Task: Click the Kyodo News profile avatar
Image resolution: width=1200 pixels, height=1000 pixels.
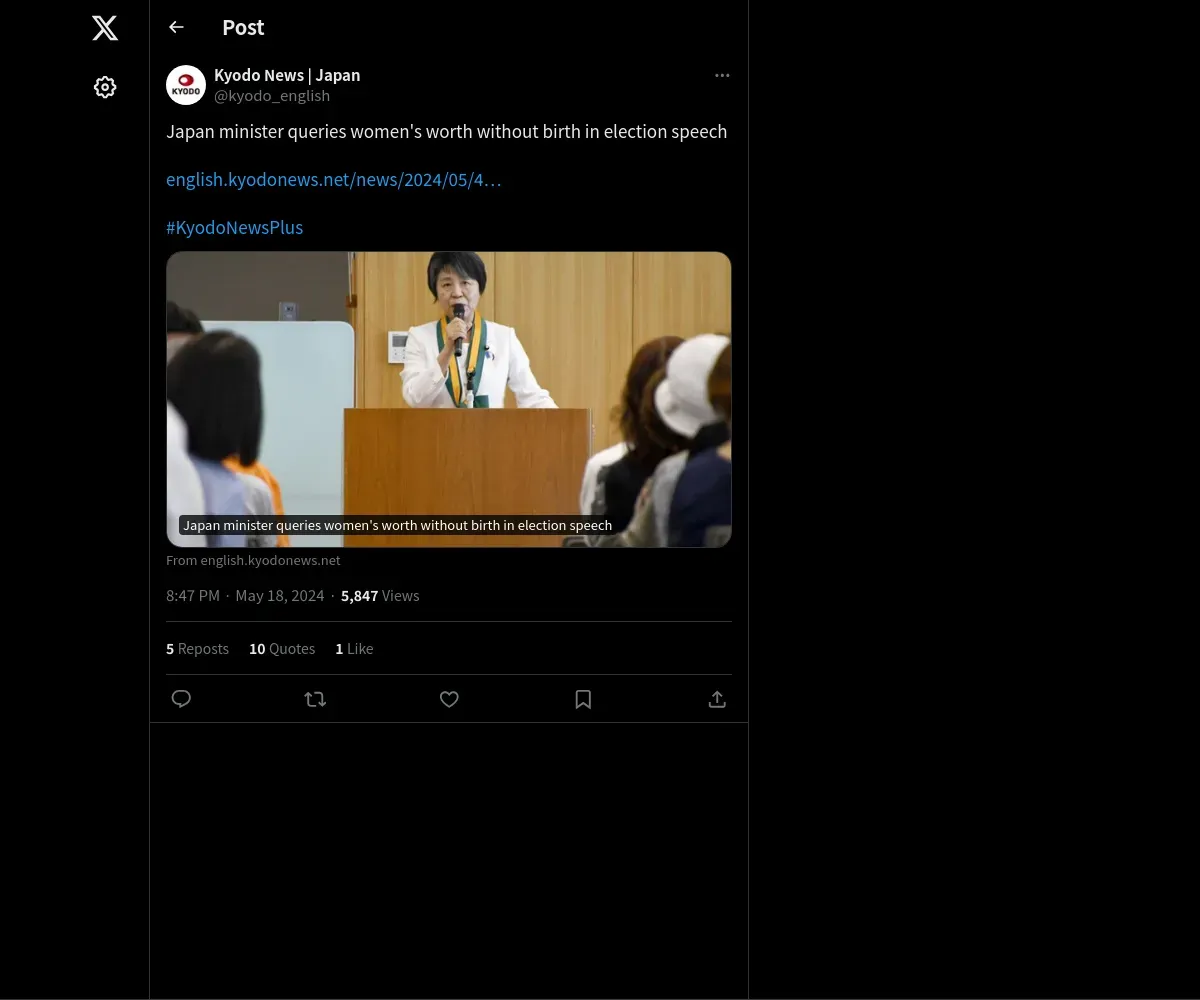Action: click(186, 86)
